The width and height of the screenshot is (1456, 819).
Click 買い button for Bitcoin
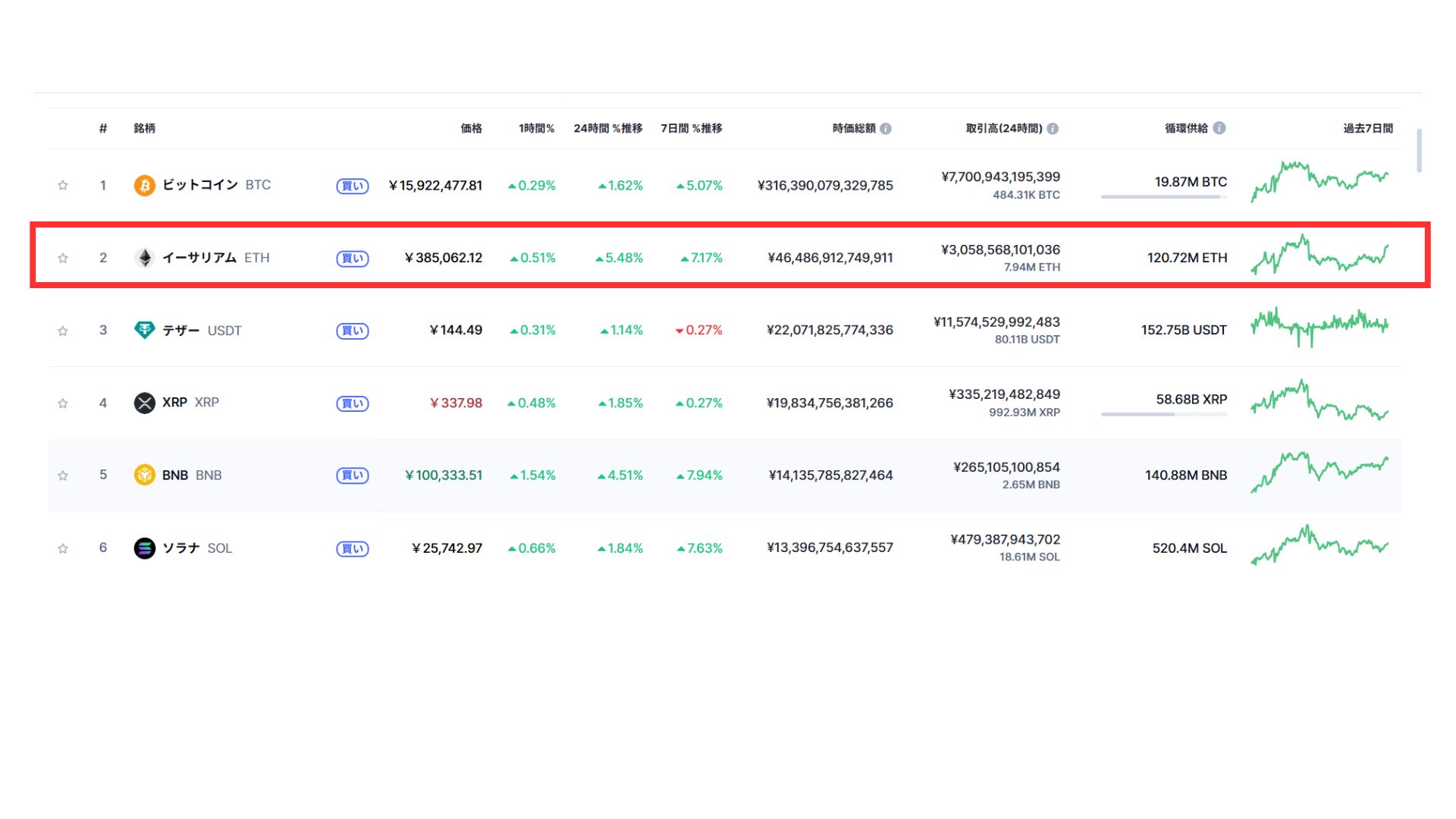point(353,186)
